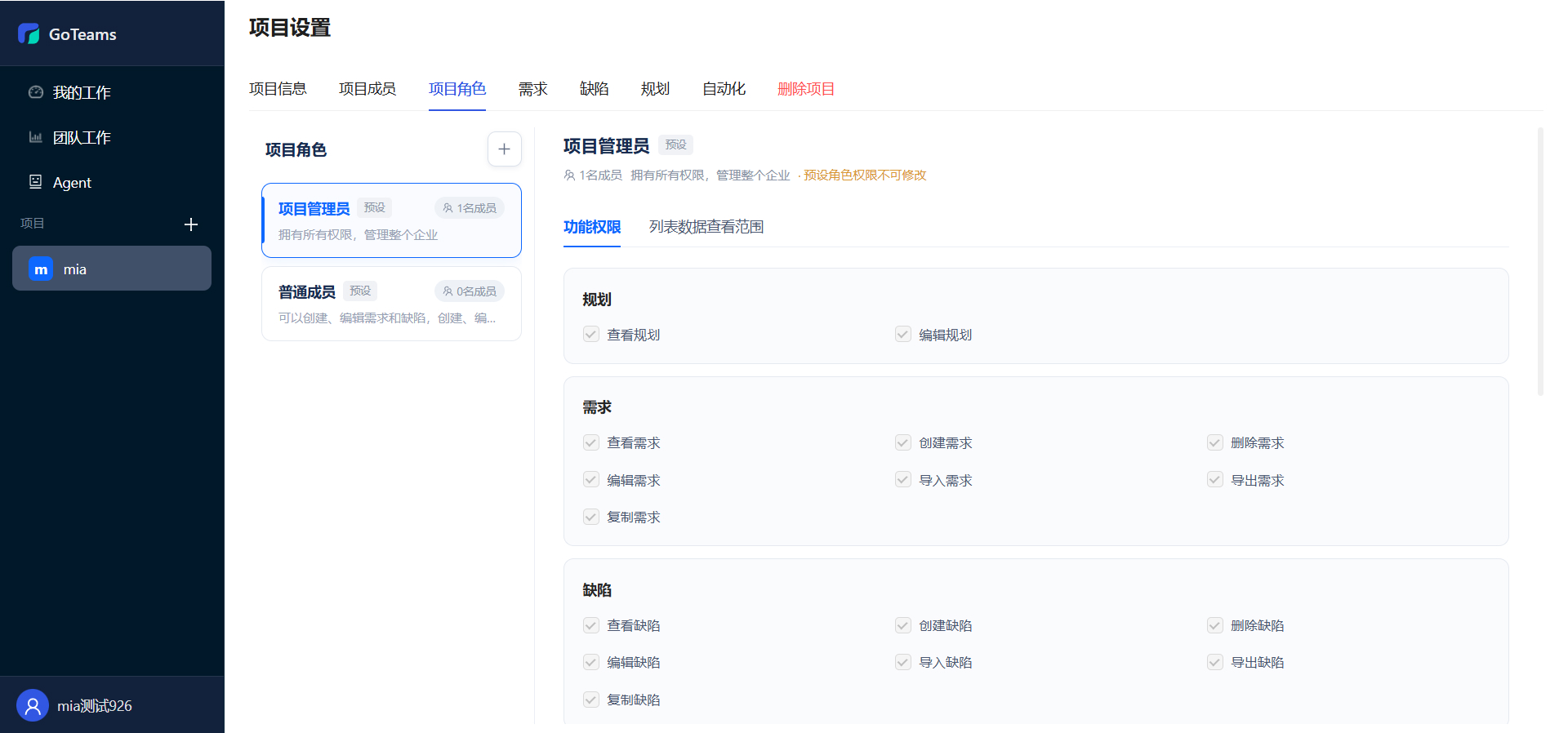Select the 项目管理员 role card
This screenshot has width=1568, height=733.
391,220
